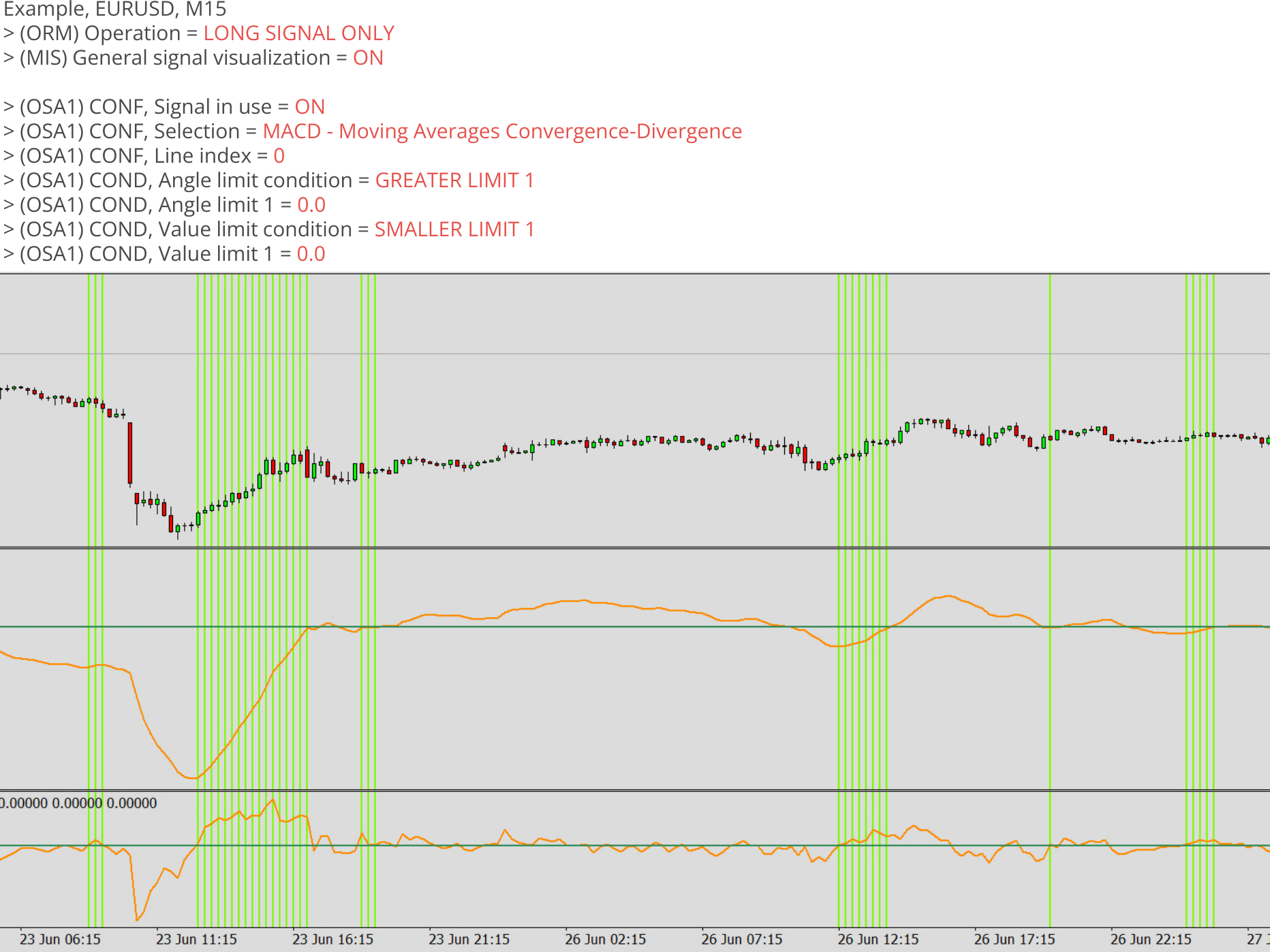This screenshot has width=1270, height=952.
Task: Click the lowest trough of the MACD line
Action: (x=193, y=777)
